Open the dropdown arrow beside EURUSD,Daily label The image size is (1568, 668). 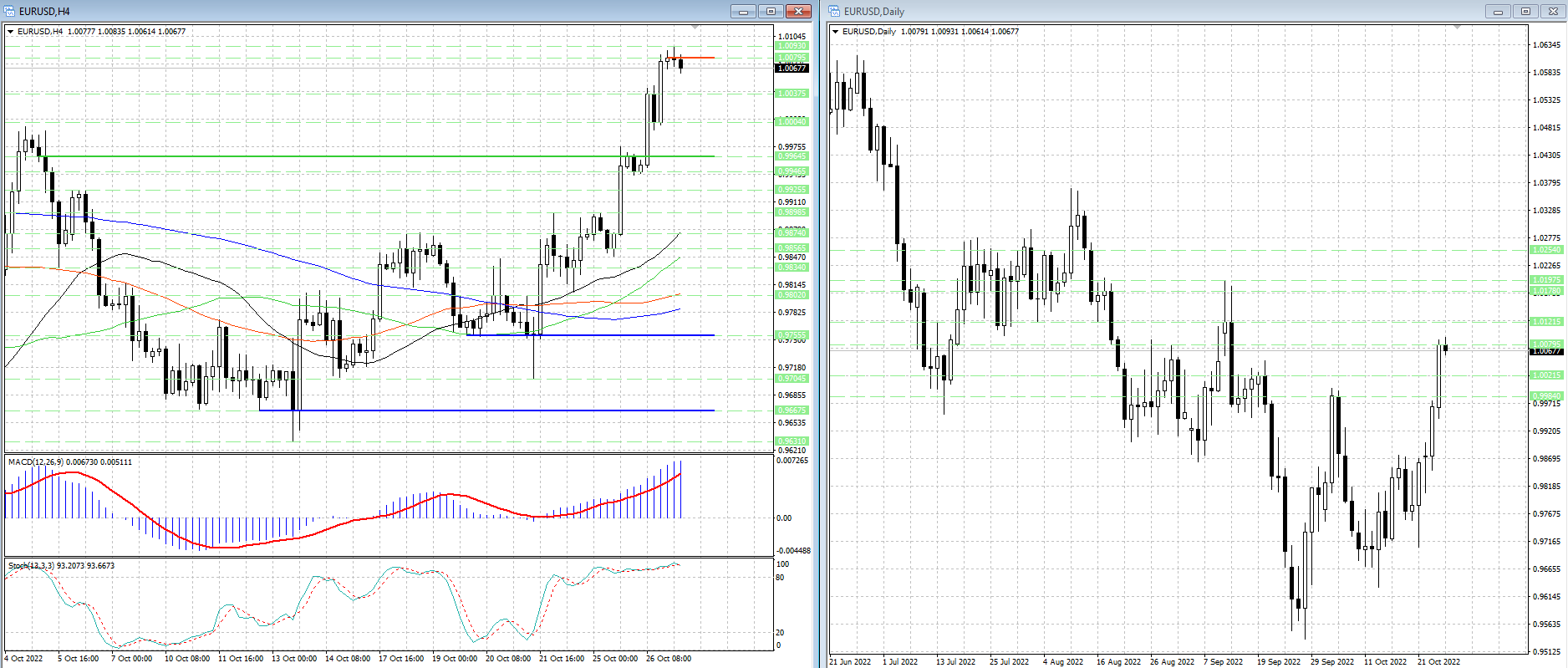(835, 32)
